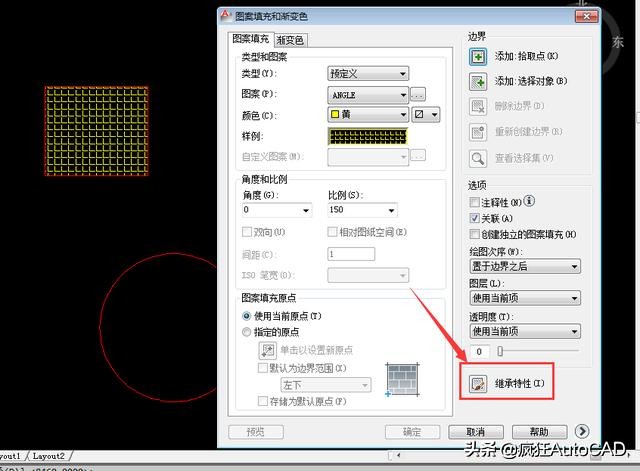Open the 类型 type dropdown
Image resolution: width=640 pixels, height=471 pixels.
[368, 74]
